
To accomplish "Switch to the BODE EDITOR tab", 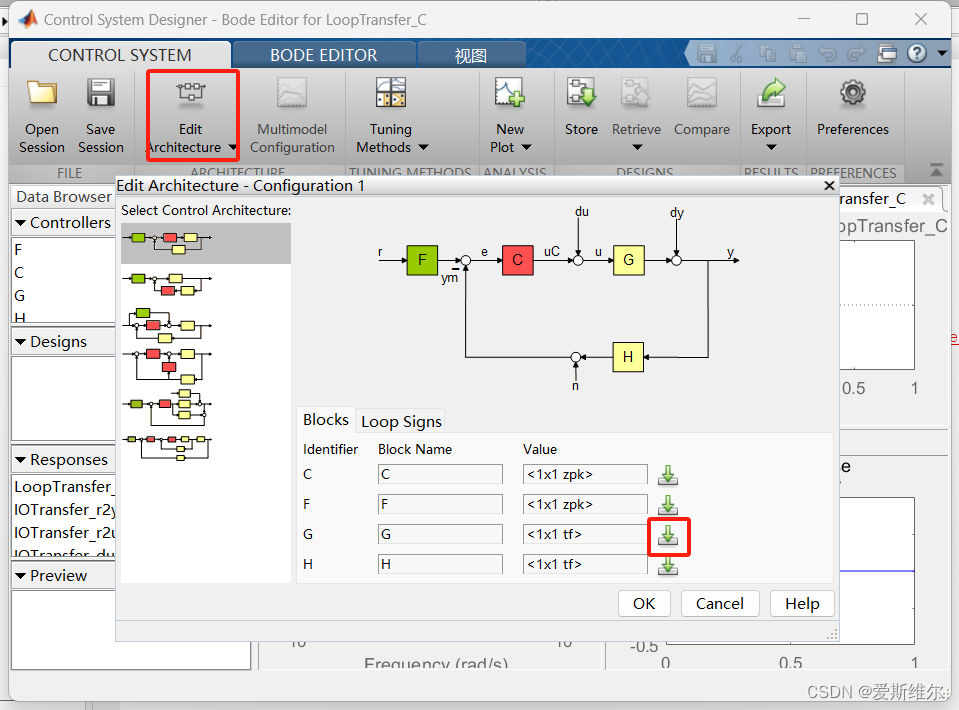I will (x=324, y=55).
